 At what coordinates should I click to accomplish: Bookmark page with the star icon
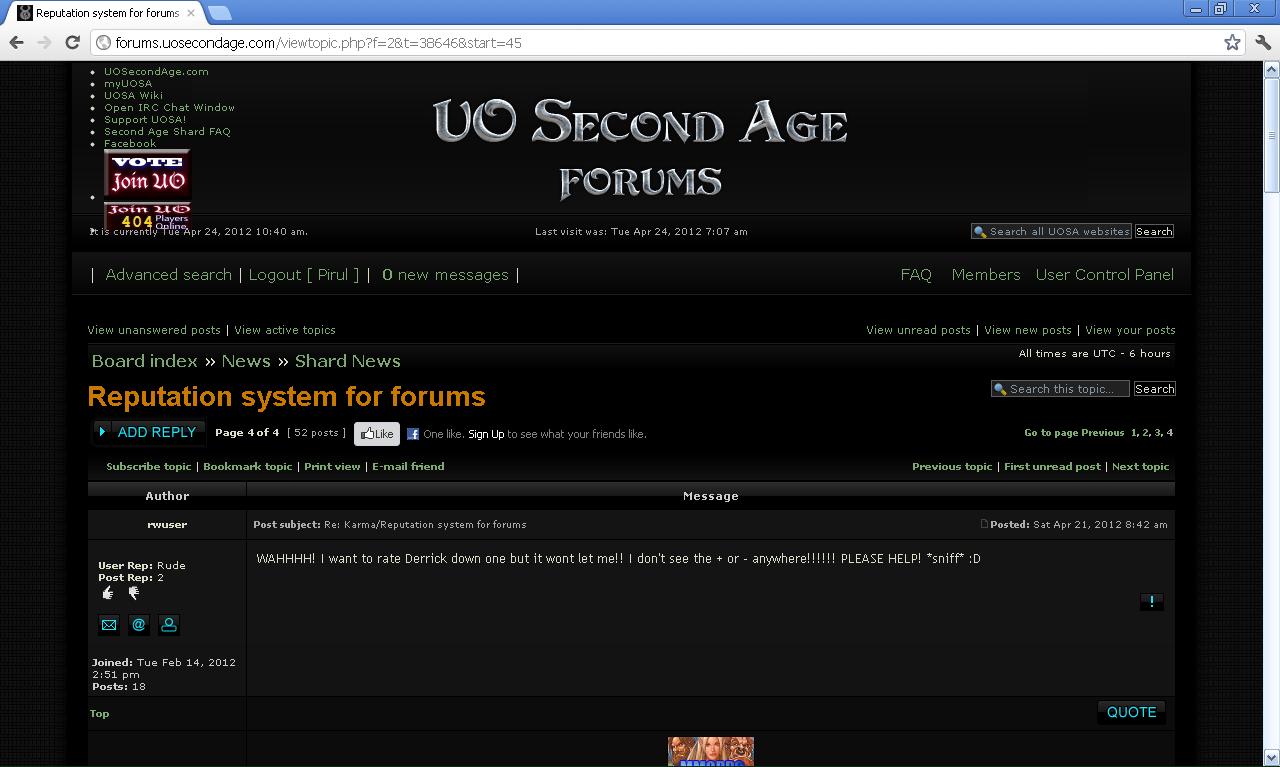click(x=1232, y=42)
